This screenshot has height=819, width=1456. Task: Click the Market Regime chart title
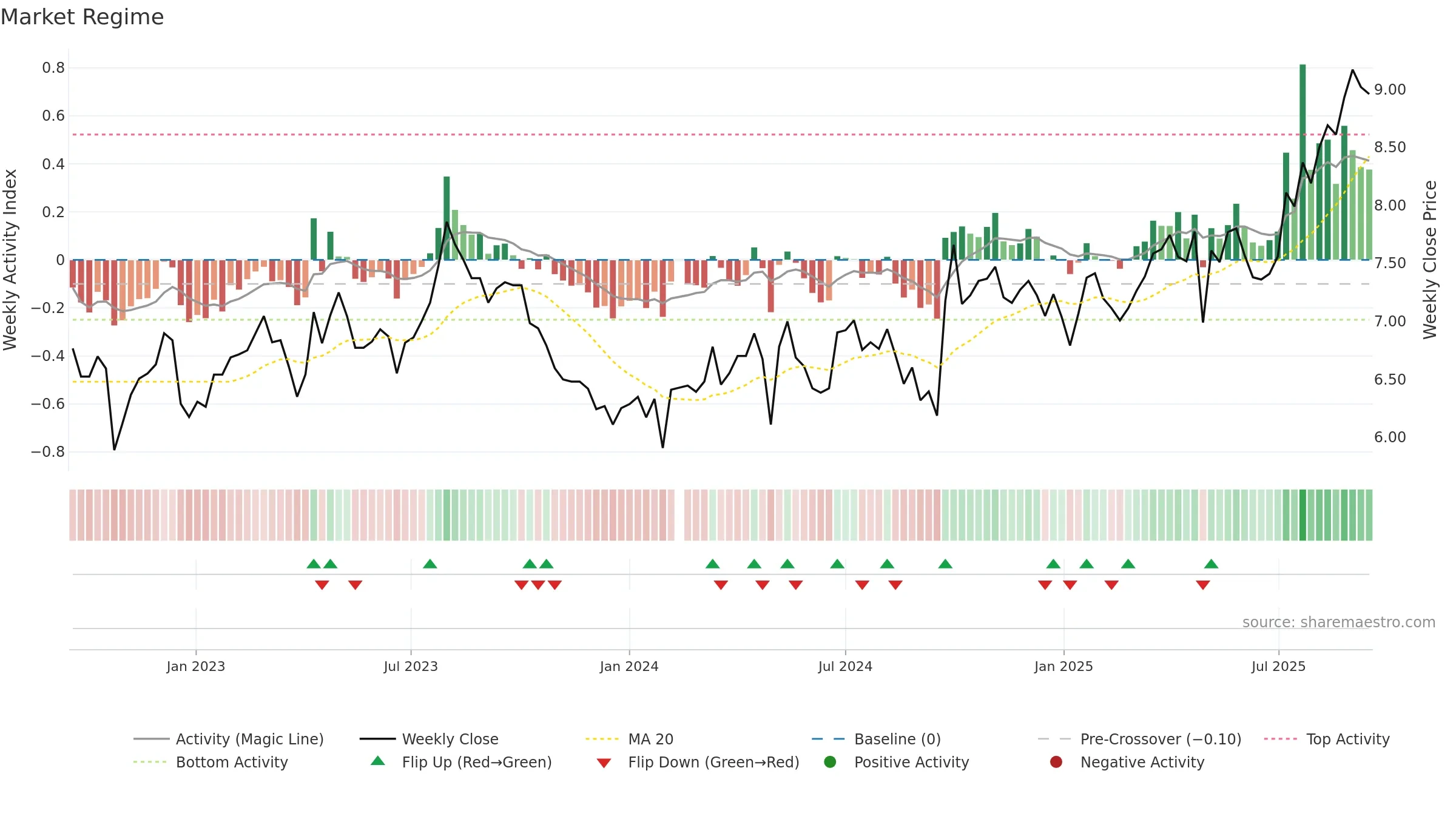click(x=82, y=17)
